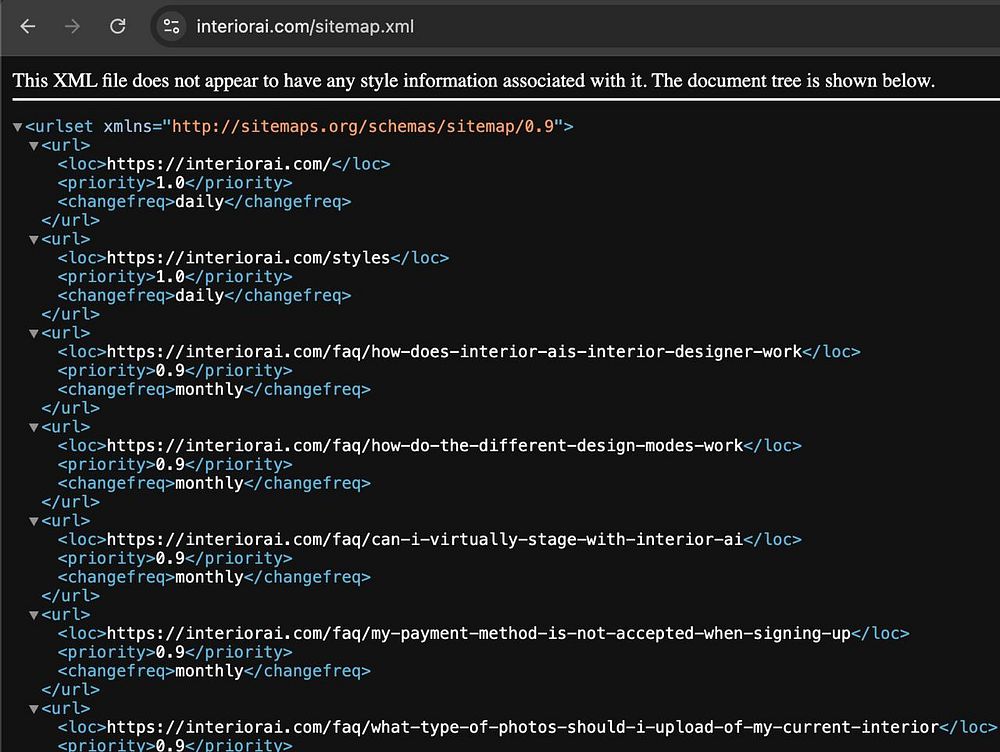Click the browser back arrow
This screenshot has width=1000, height=752.
(x=27, y=27)
